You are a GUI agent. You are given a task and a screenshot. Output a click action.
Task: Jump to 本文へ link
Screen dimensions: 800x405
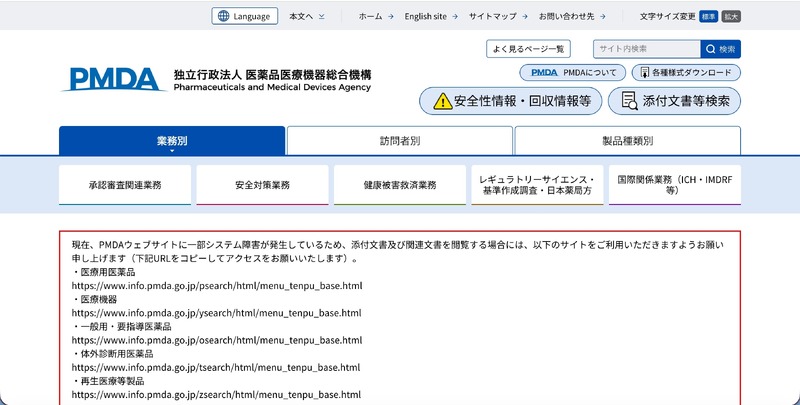[301, 16]
